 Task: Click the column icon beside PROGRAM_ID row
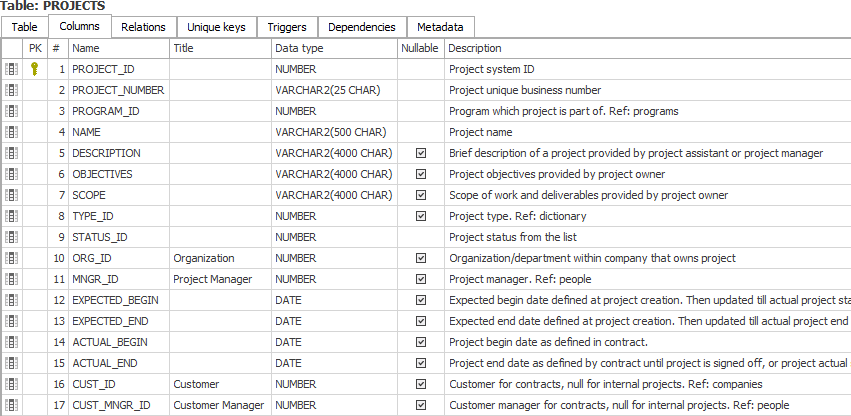12,111
